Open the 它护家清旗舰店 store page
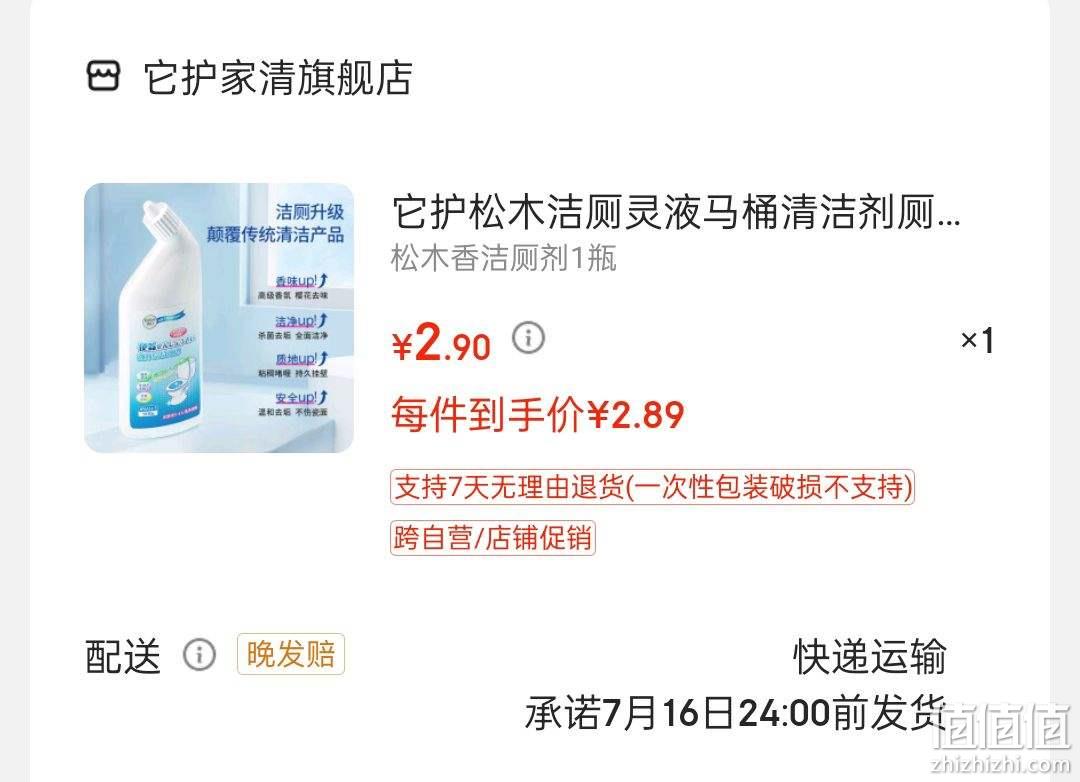This screenshot has width=1080, height=782. pos(278,77)
